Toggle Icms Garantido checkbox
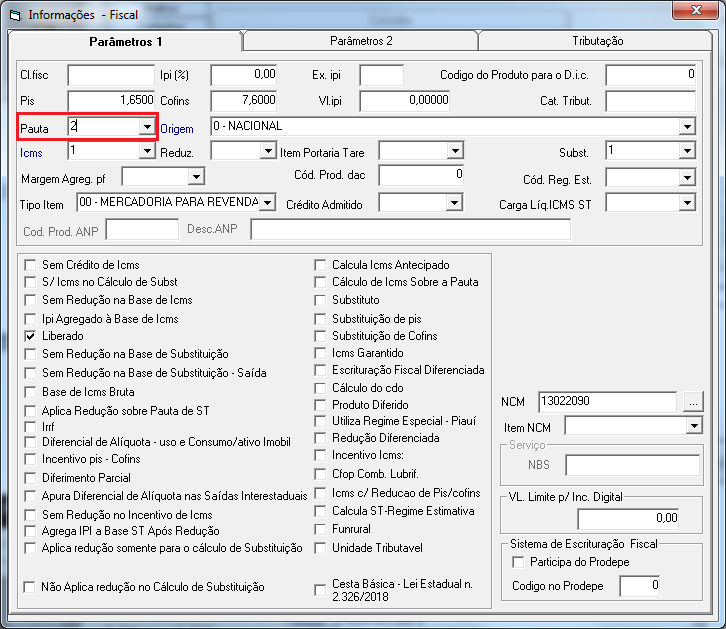This screenshot has width=726, height=629. click(x=320, y=354)
